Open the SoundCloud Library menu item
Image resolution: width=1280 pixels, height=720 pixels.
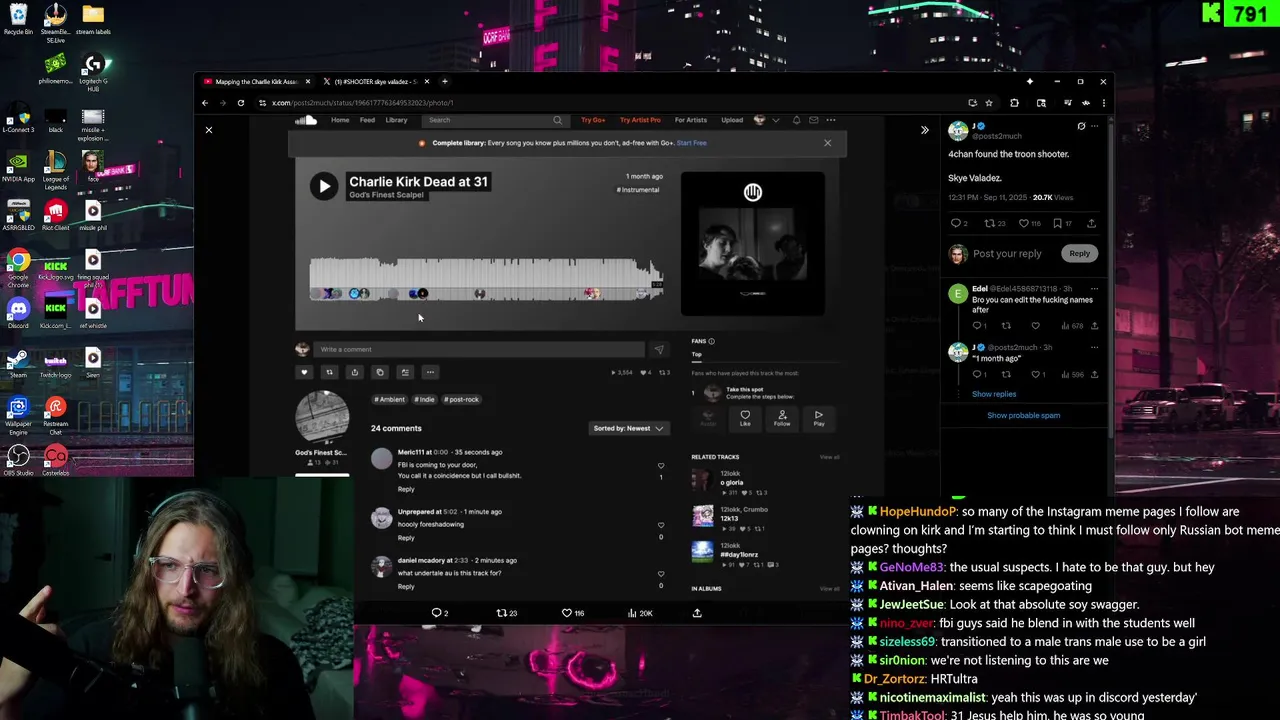[x=396, y=120]
